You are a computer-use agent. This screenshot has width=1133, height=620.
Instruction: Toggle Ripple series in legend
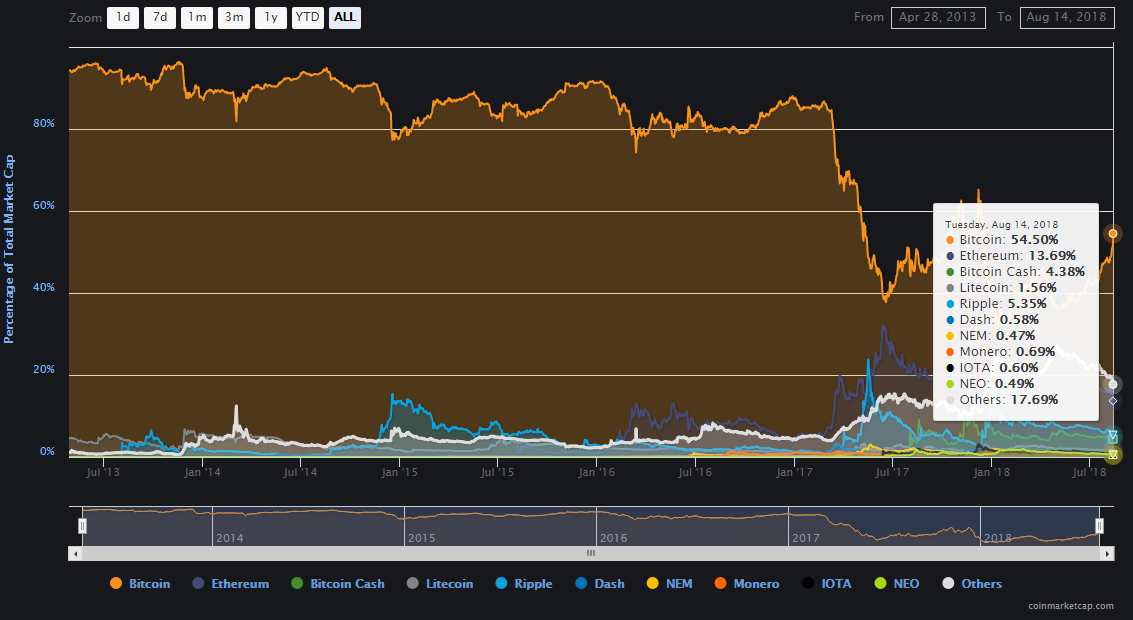524,584
